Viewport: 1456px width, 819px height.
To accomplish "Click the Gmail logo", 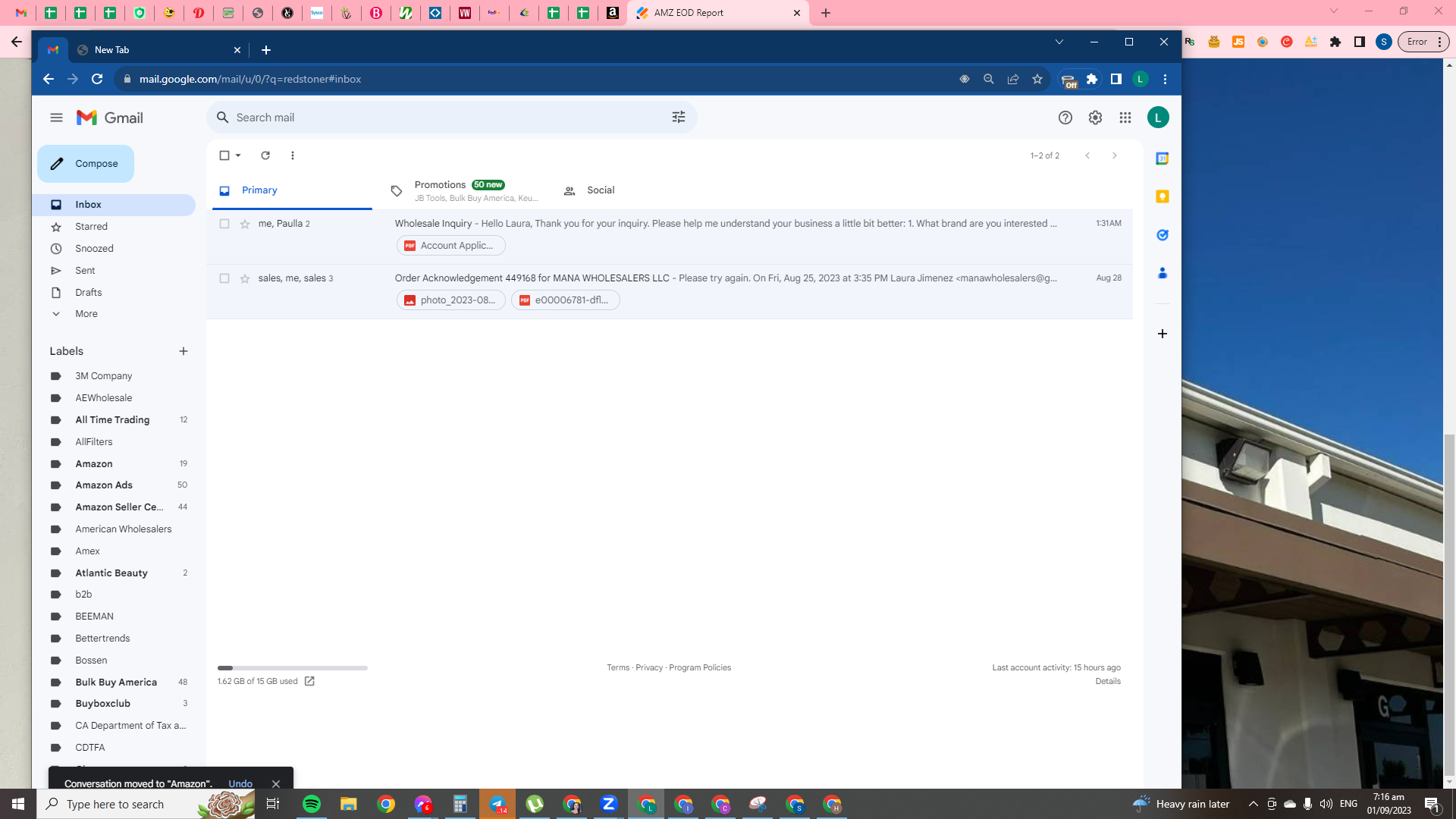I will point(110,118).
